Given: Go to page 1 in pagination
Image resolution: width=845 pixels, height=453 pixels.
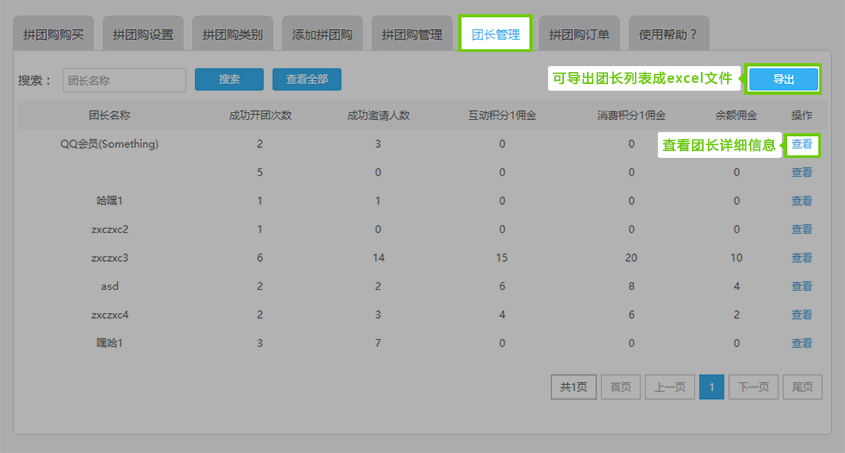Looking at the screenshot, I should [x=711, y=387].
